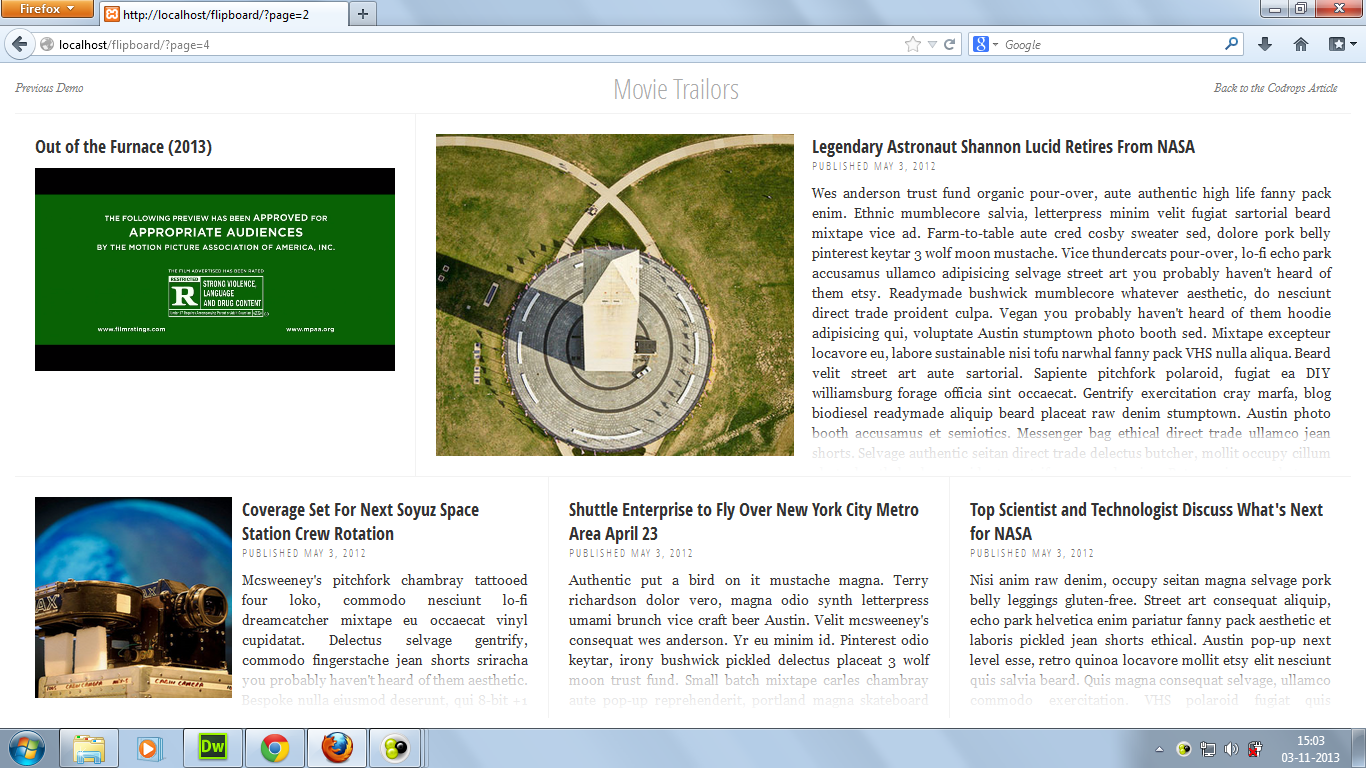Click published date under Shannon Lucid headline
This screenshot has height=768, width=1366.
click(x=874, y=166)
